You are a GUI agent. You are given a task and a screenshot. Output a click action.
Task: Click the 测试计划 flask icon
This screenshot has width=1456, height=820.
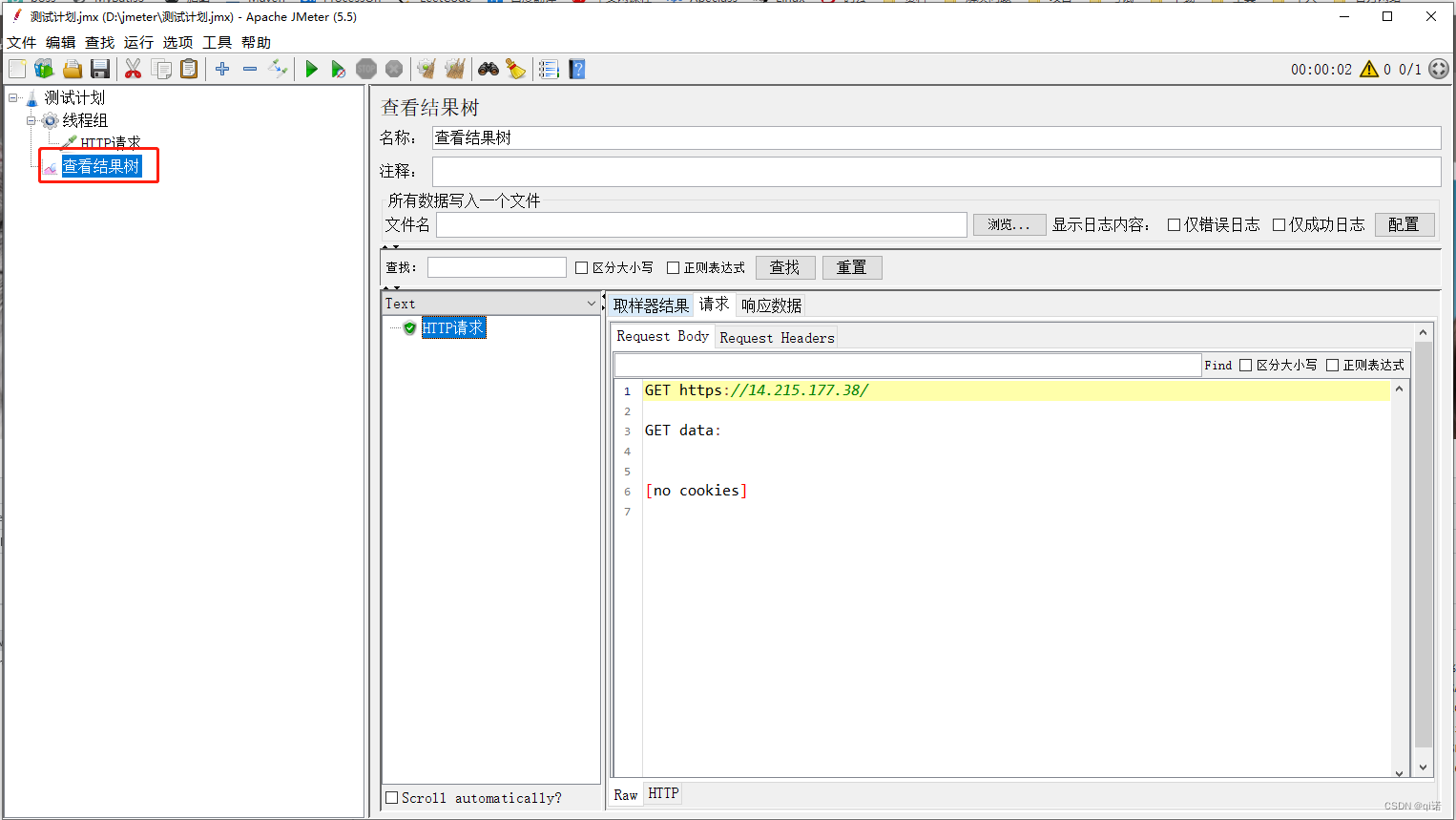coord(32,97)
